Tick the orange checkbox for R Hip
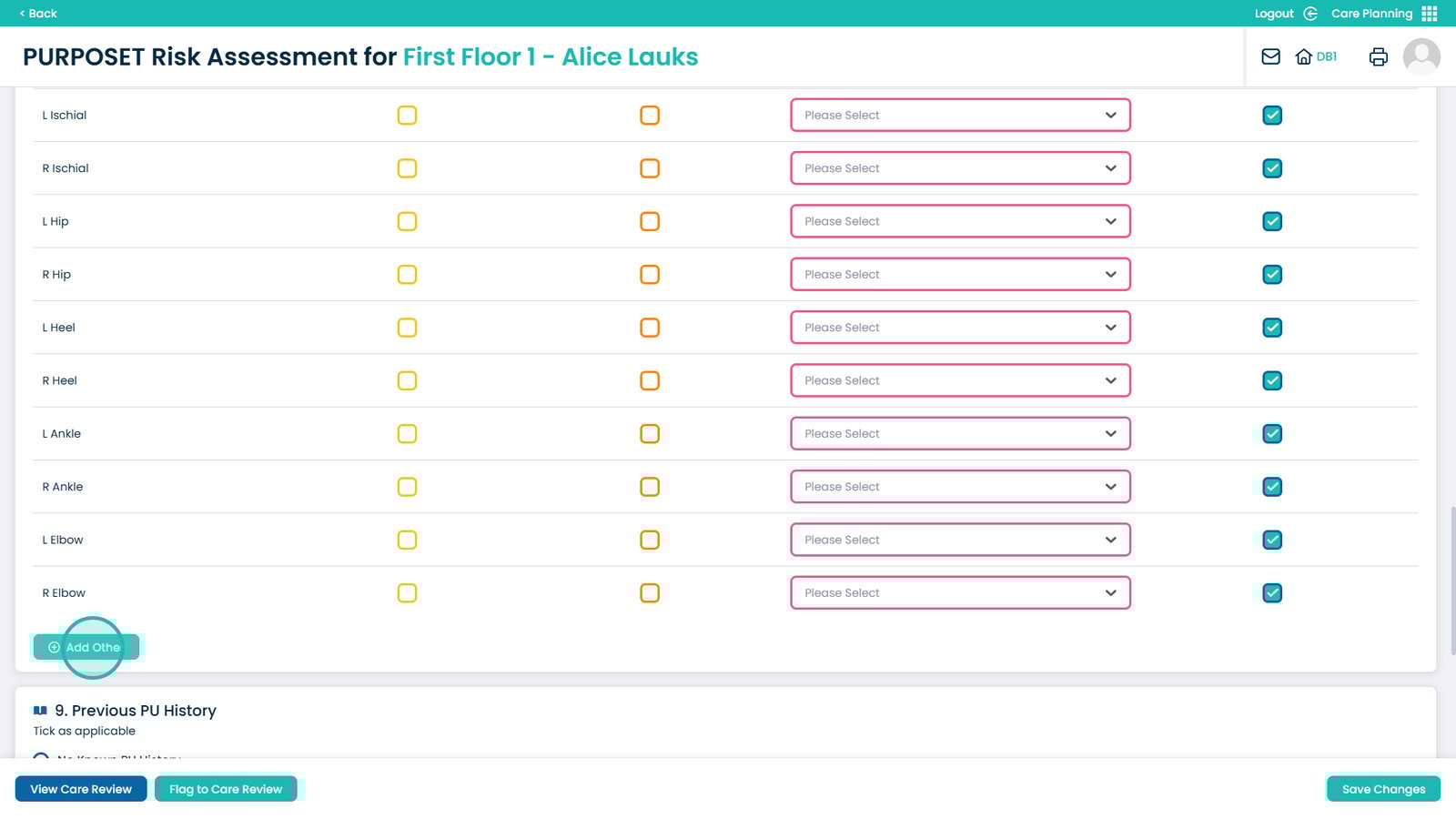This screenshot has height=819, width=1456. click(x=650, y=275)
